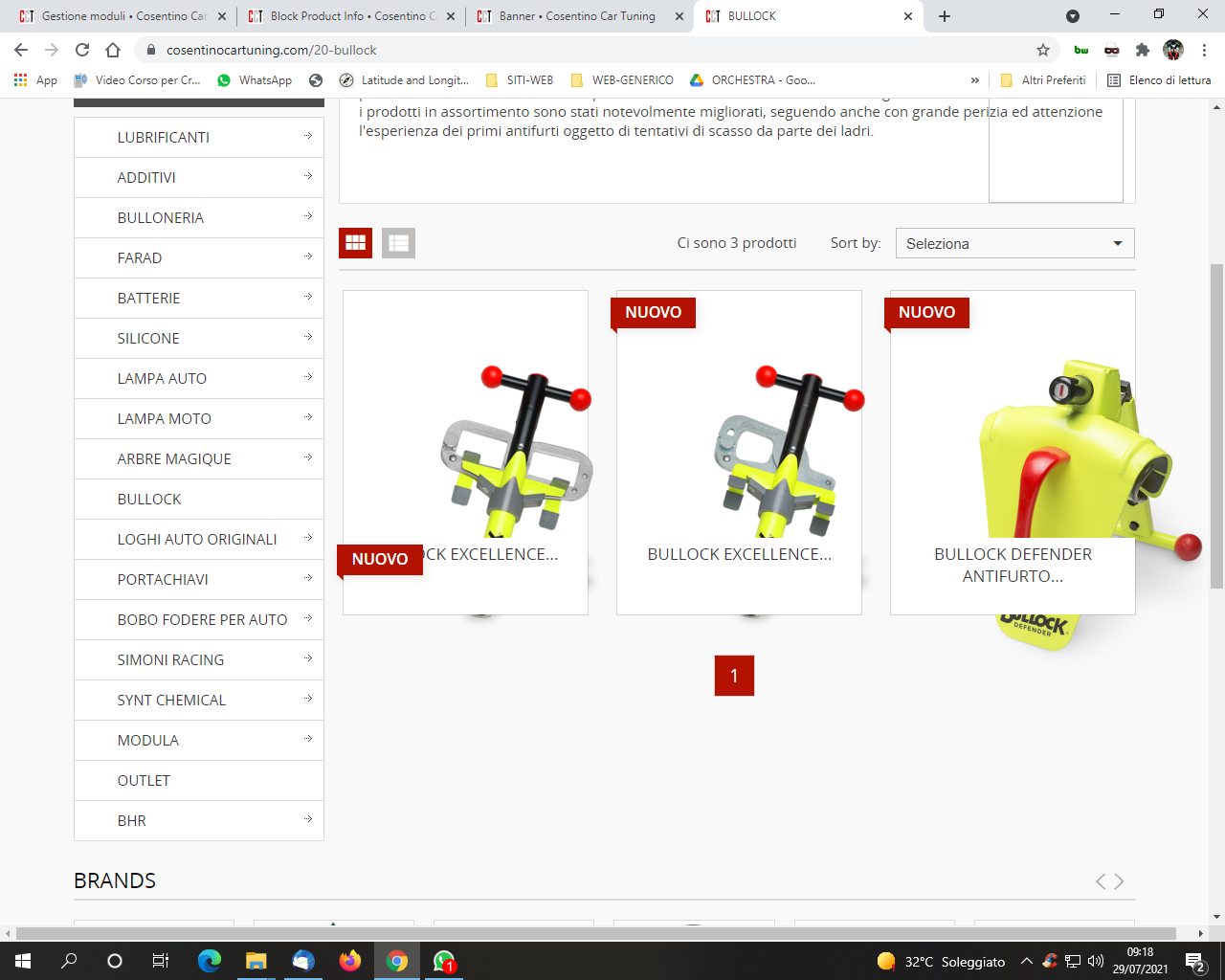Switch to list view of products
1225x980 pixels.
click(398, 243)
